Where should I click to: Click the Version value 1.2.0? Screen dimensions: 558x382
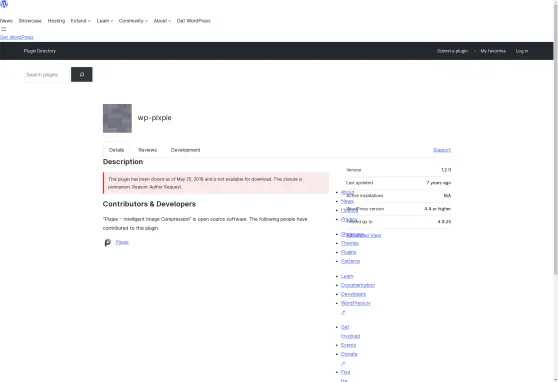[446, 170]
